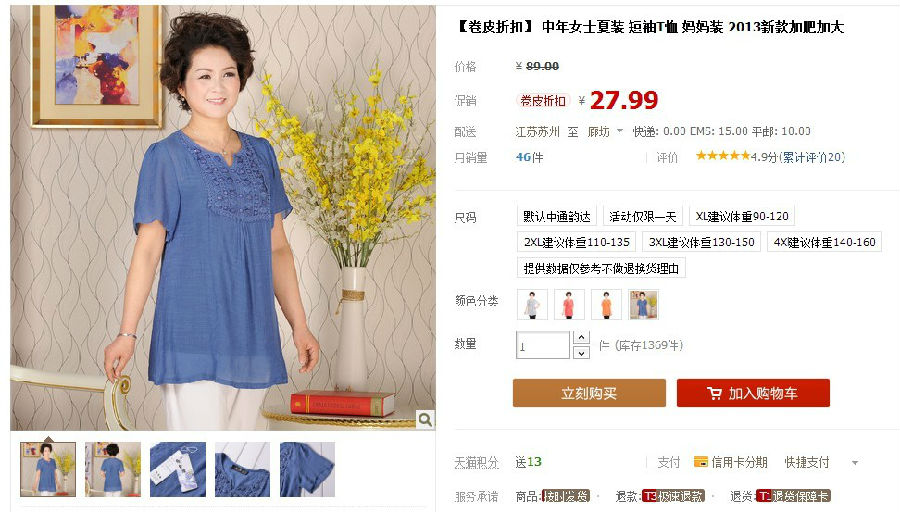This screenshot has height=512, width=900.
Task: Increase quantity with the up arrow
Action: [581, 338]
